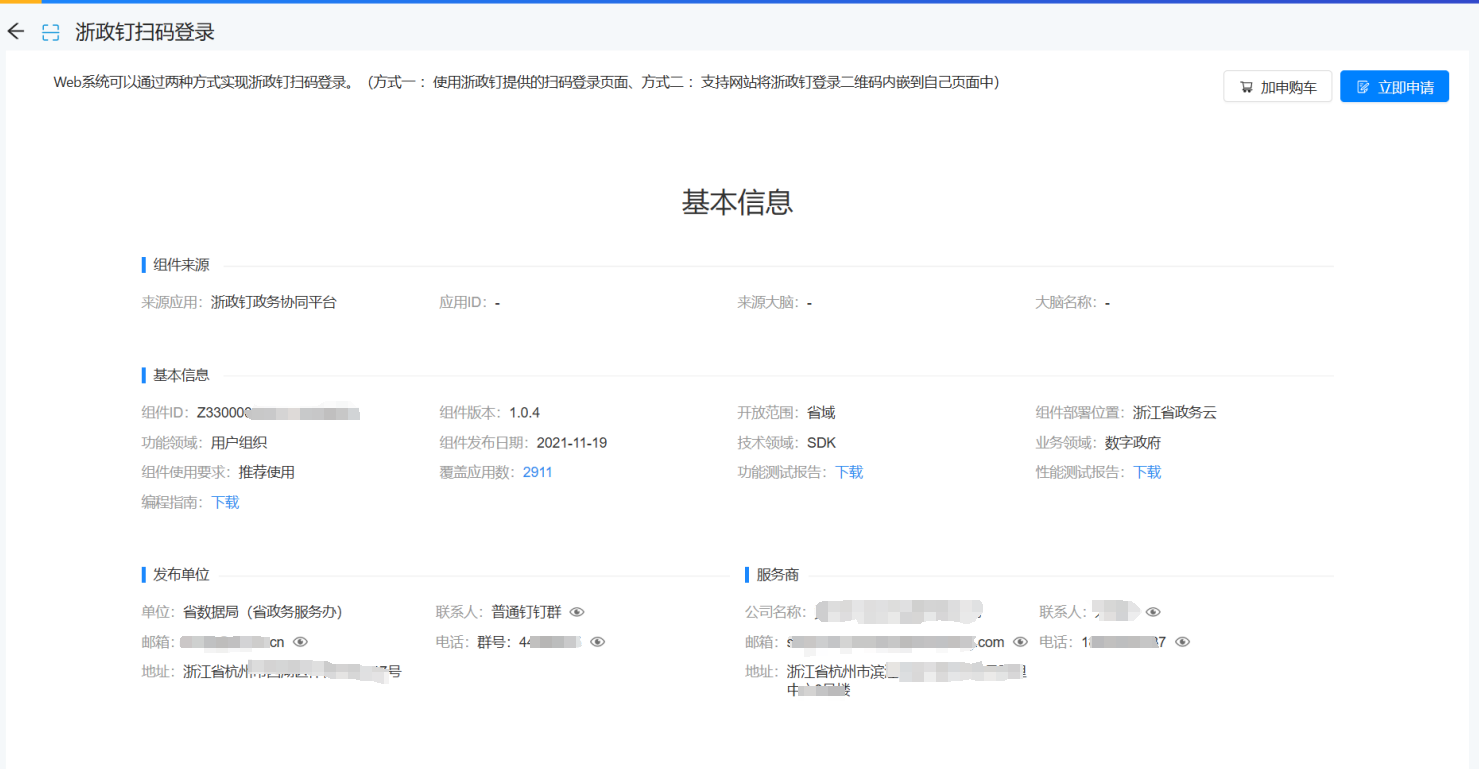Download the 编程指南 document
1479x769 pixels.
(225, 502)
